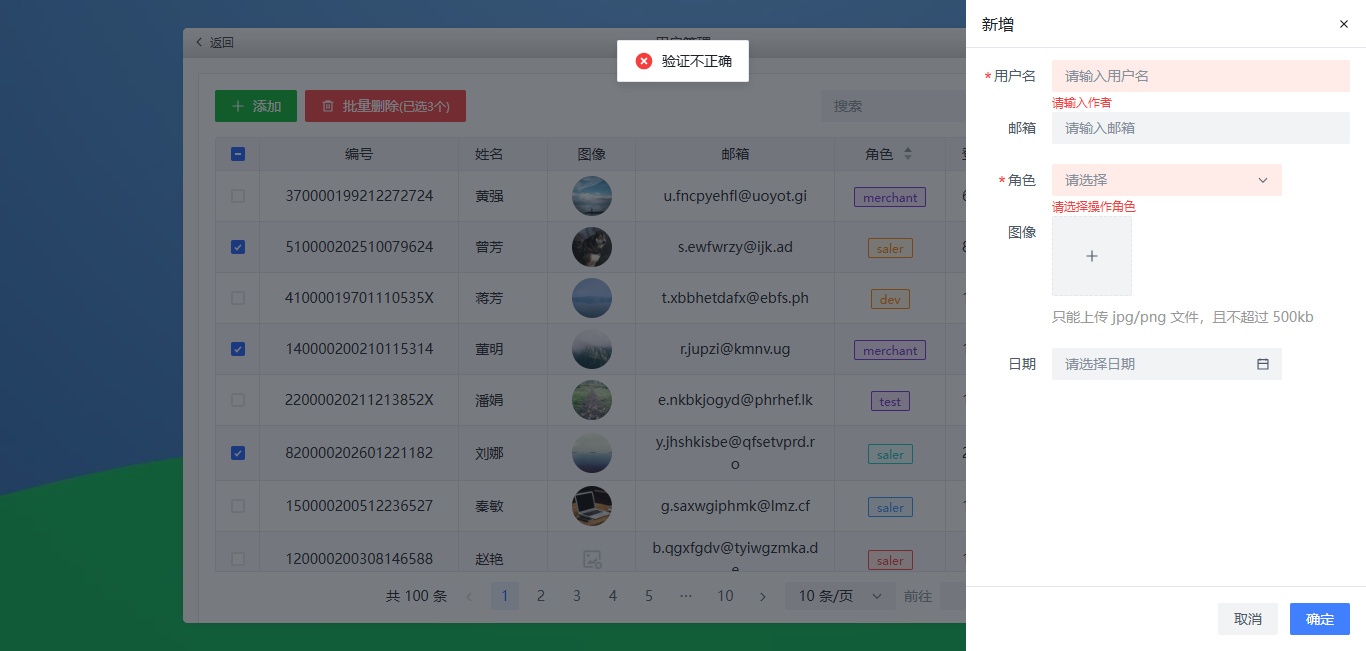Uncheck the row checkbox for 曾芳
Screen dimensions: 1366x651
coord(238,247)
